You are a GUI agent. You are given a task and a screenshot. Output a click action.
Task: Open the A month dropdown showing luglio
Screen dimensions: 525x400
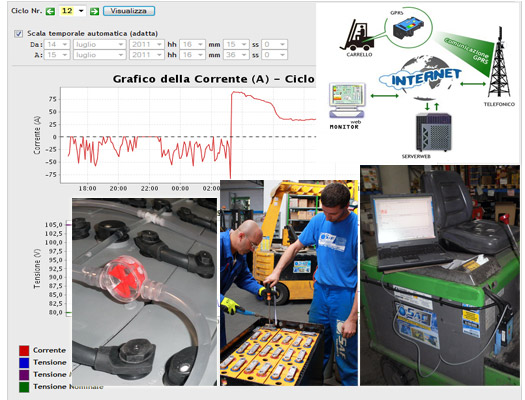click(99, 55)
